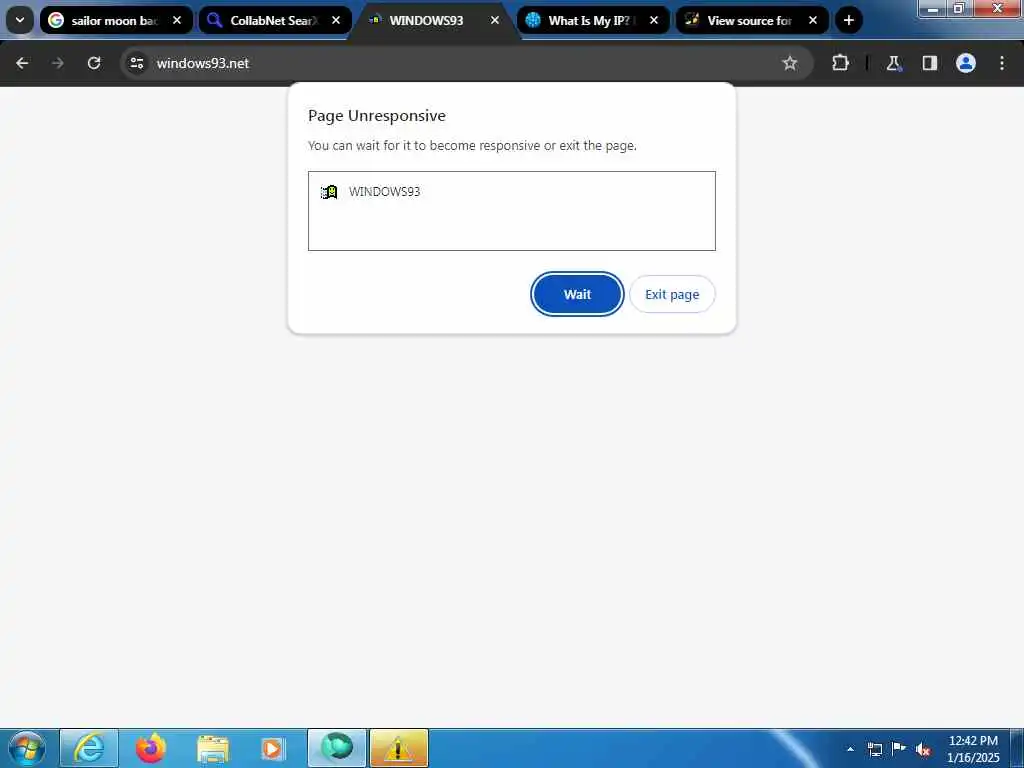
Task: View site information icon in address bar
Action: 136,63
